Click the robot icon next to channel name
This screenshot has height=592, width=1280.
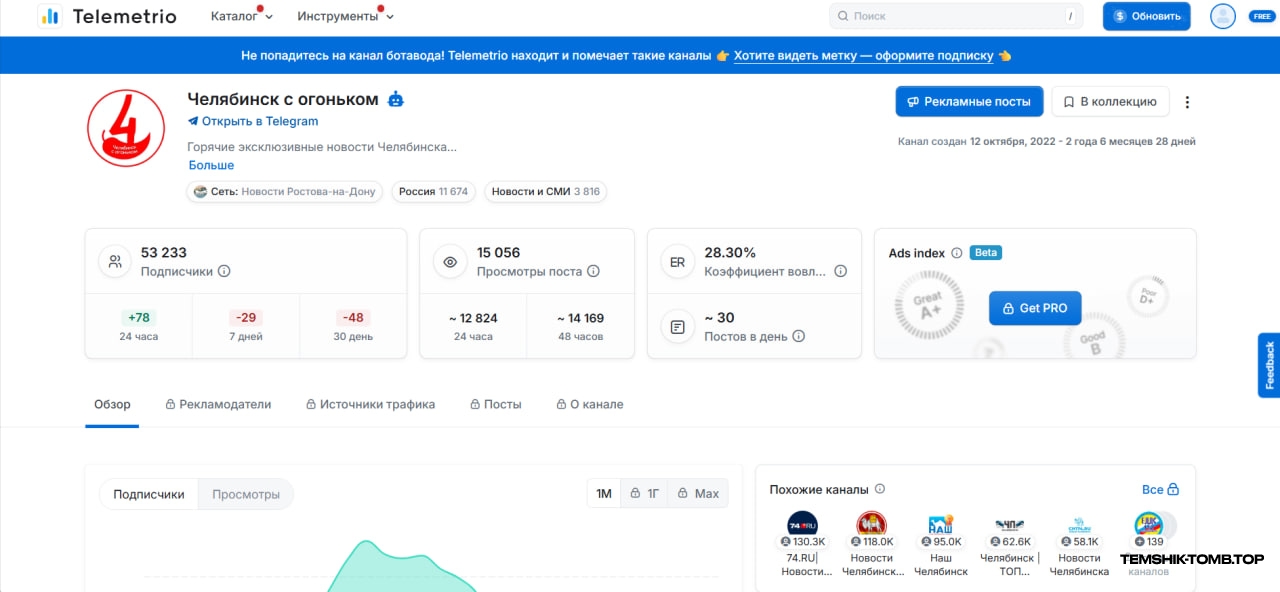[396, 99]
